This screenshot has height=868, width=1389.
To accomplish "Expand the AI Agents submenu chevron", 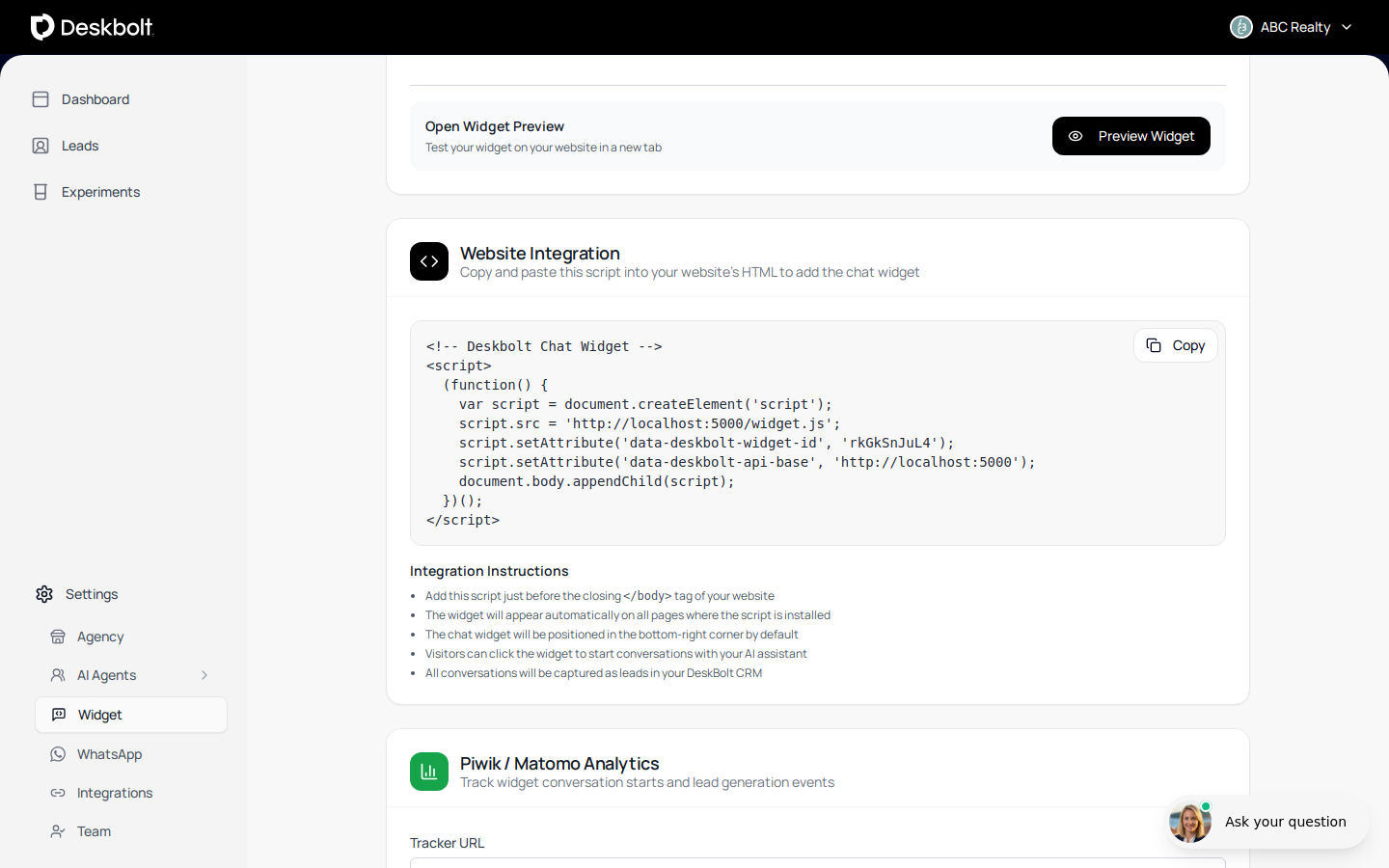I will (204, 675).
